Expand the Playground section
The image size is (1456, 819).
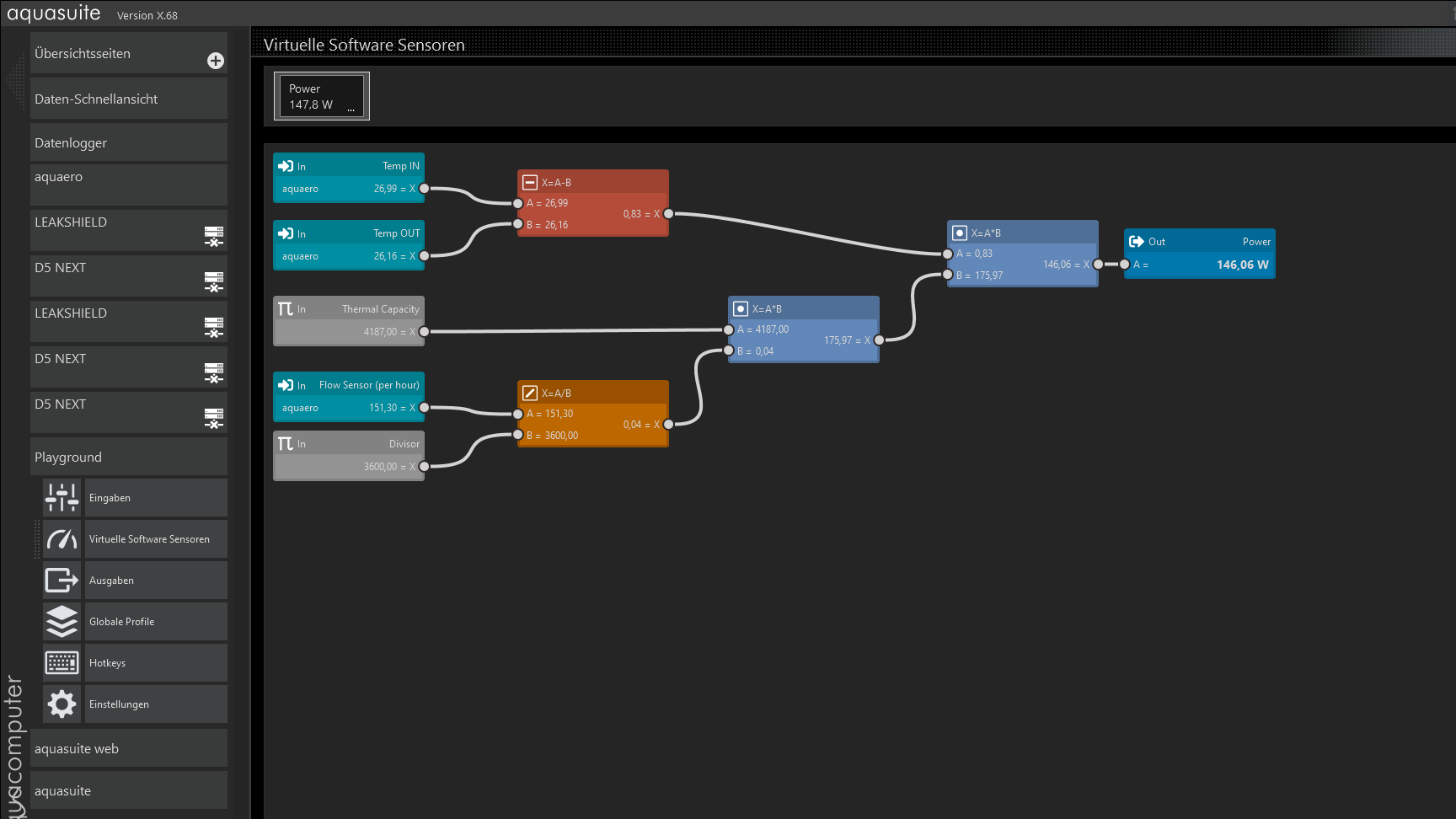(x=128, y=457)
